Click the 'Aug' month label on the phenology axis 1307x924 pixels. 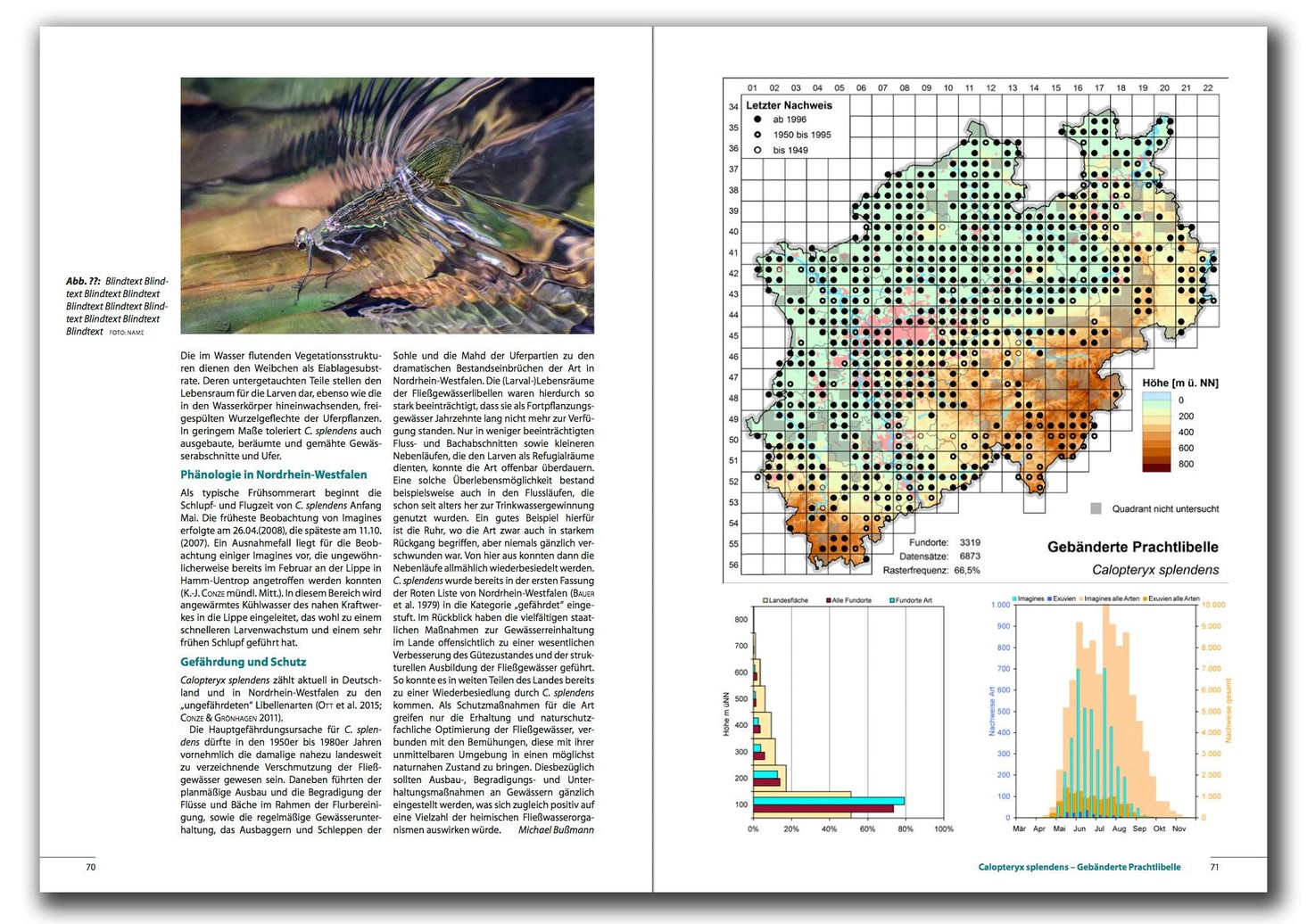[1119, 829]
